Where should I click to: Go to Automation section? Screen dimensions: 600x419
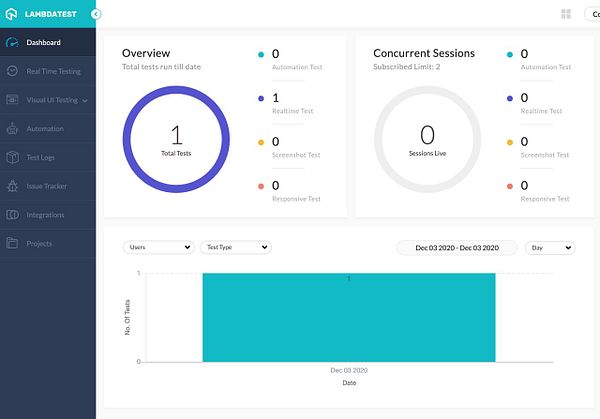point(48,129)
